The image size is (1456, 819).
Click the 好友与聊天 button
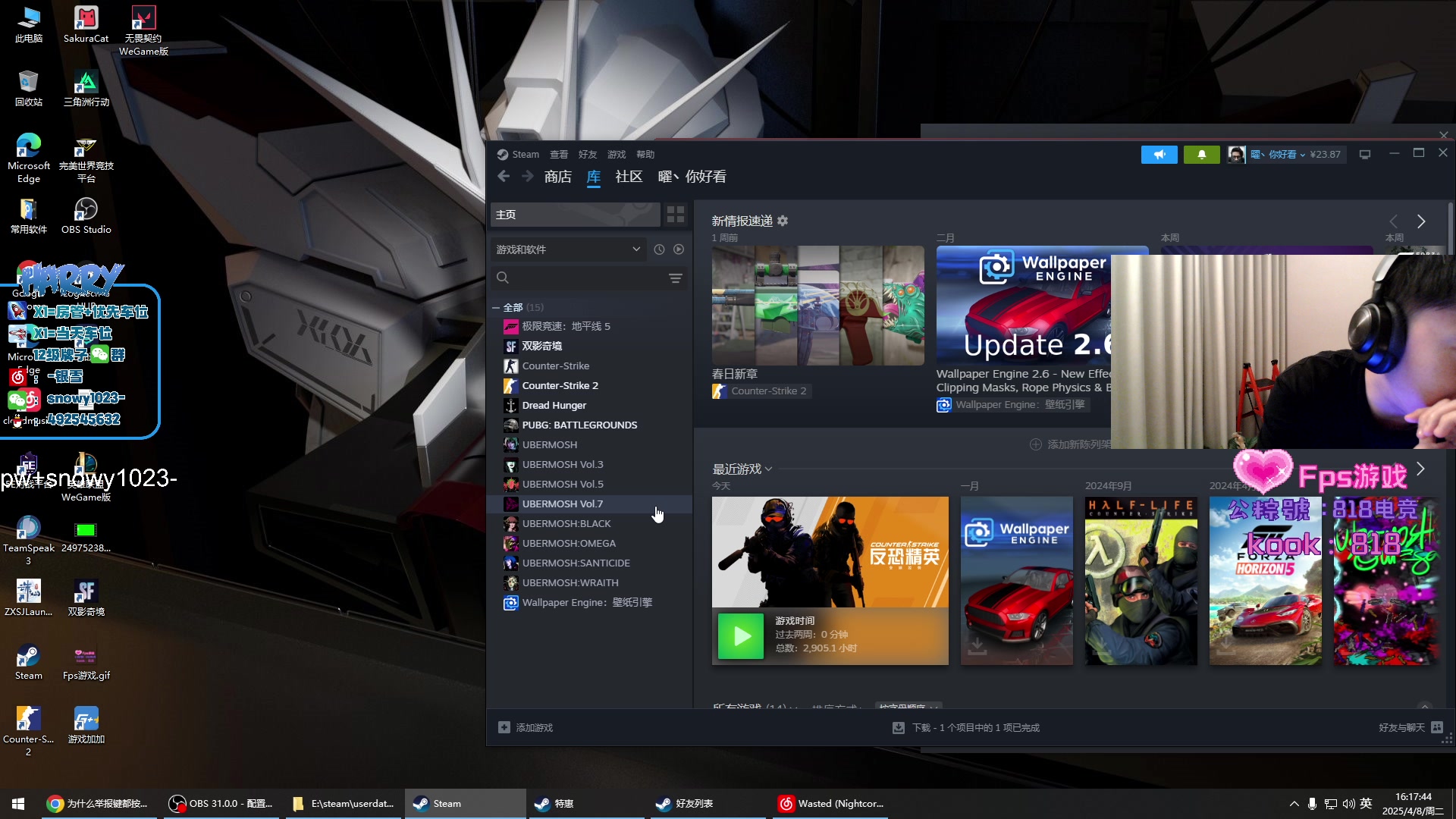coord(1410,727)
